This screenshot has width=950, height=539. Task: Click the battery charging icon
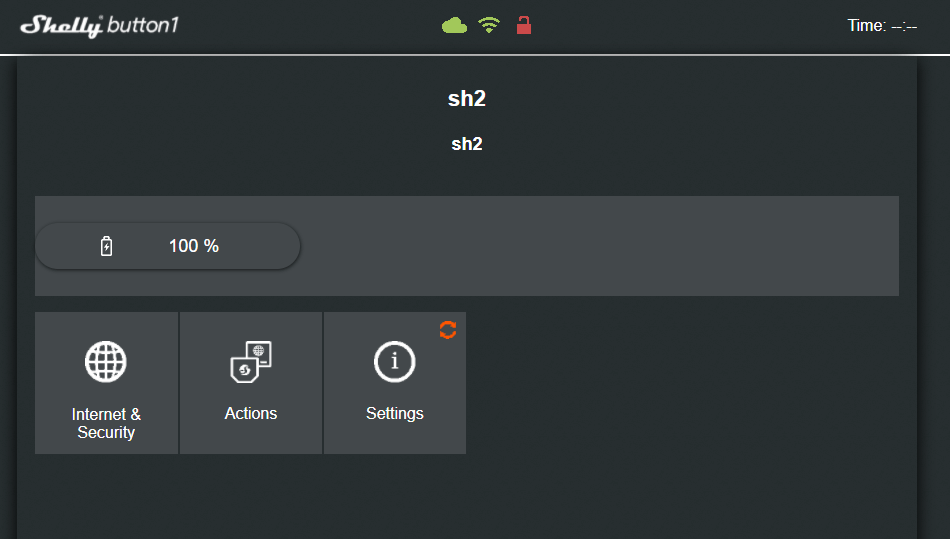(x=107, y=246)
